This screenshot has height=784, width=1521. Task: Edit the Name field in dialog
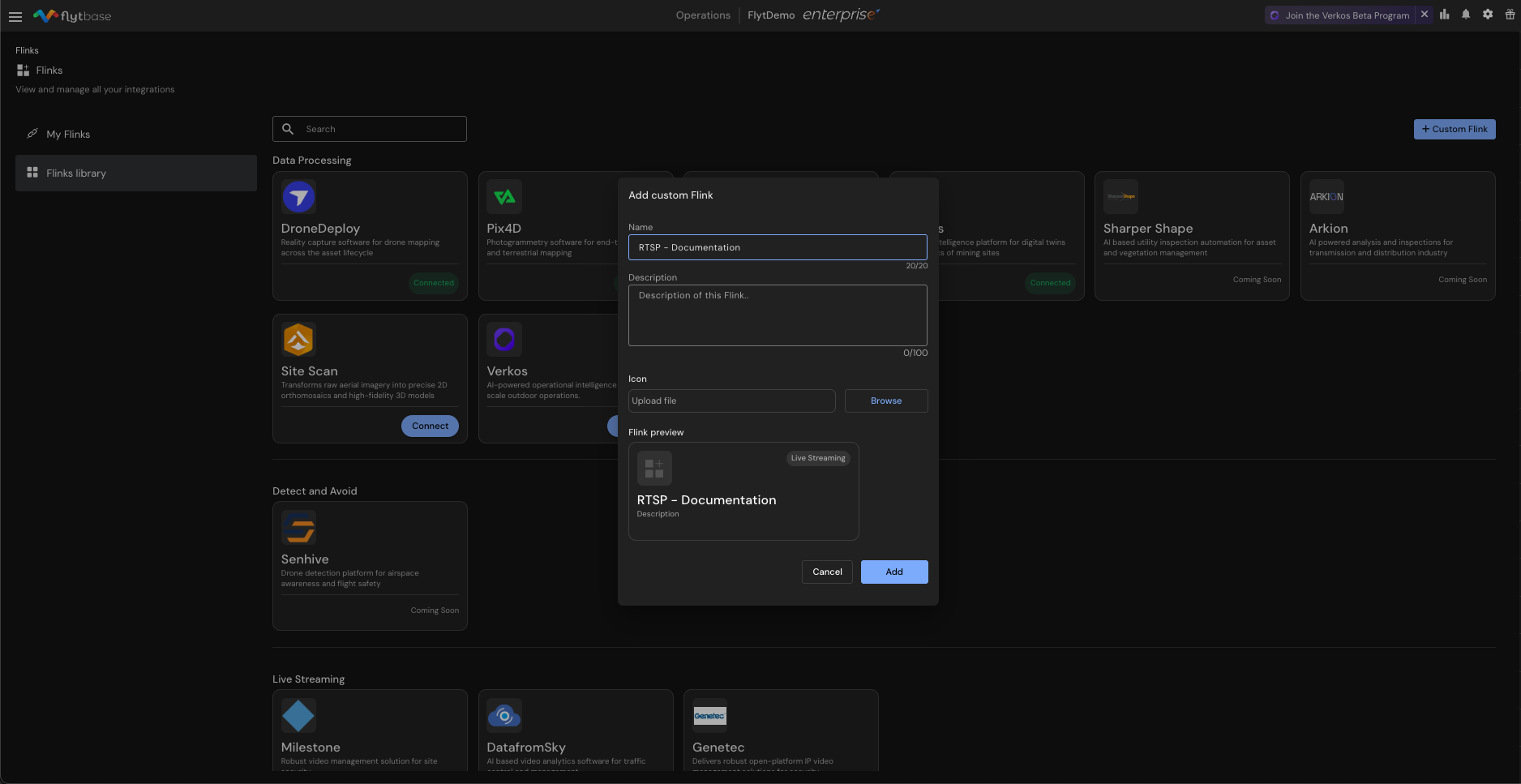(x=778, y=247)
